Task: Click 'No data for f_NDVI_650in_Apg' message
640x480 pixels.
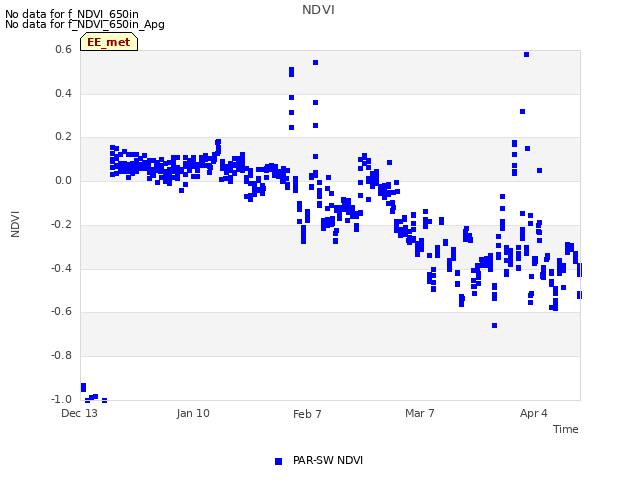Action: (x=85, y=24)
